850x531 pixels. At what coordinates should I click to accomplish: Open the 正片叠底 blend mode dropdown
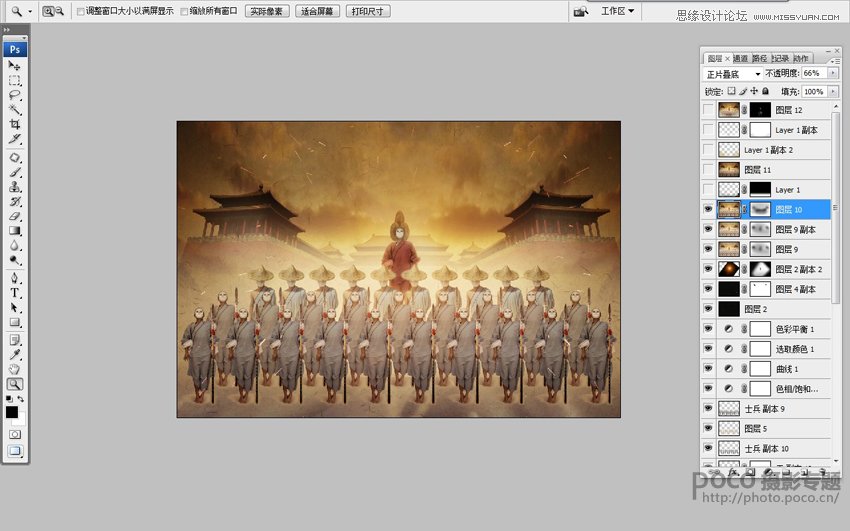coord(732,74)
